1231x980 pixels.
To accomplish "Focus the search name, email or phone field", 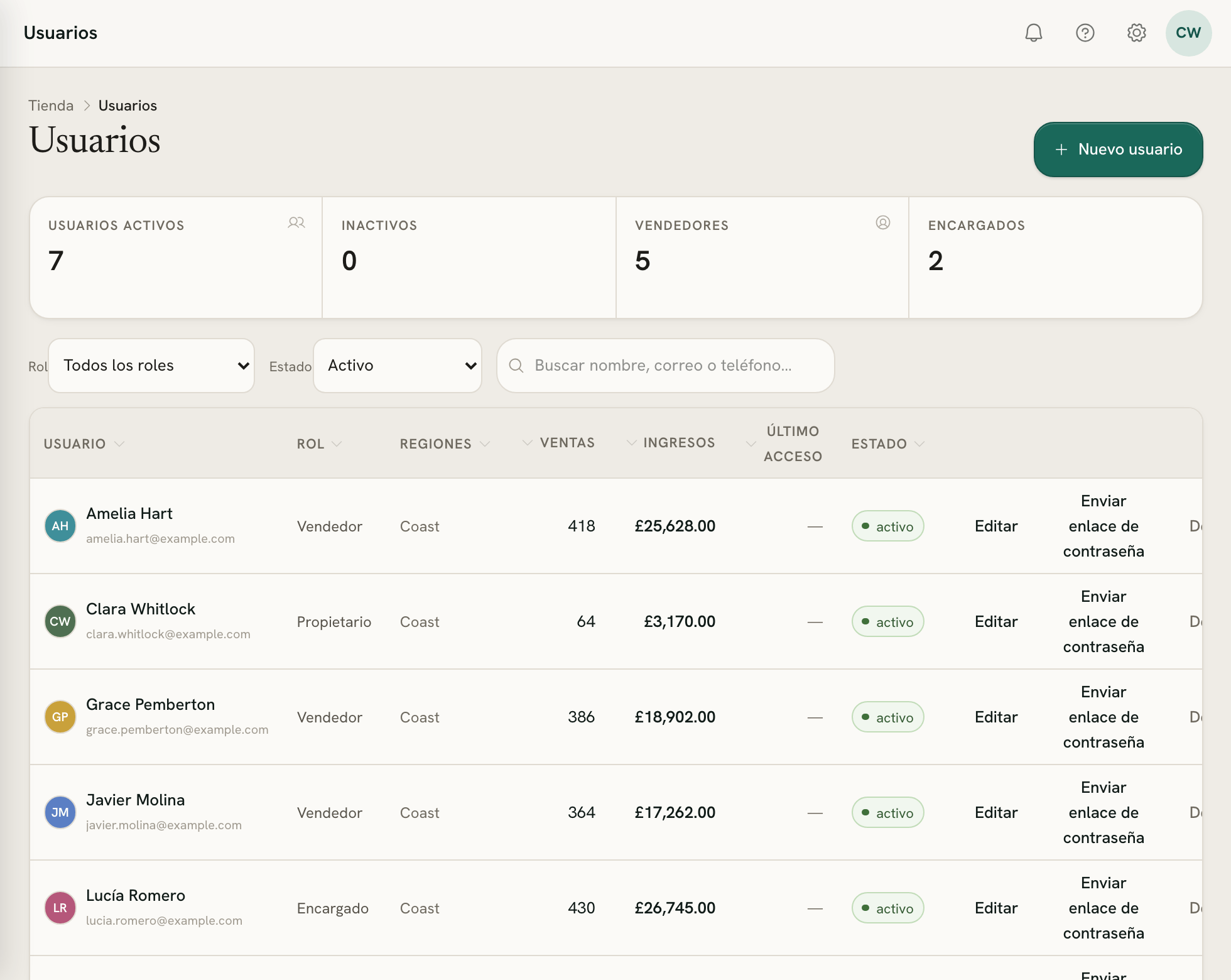I will [666, 366].
